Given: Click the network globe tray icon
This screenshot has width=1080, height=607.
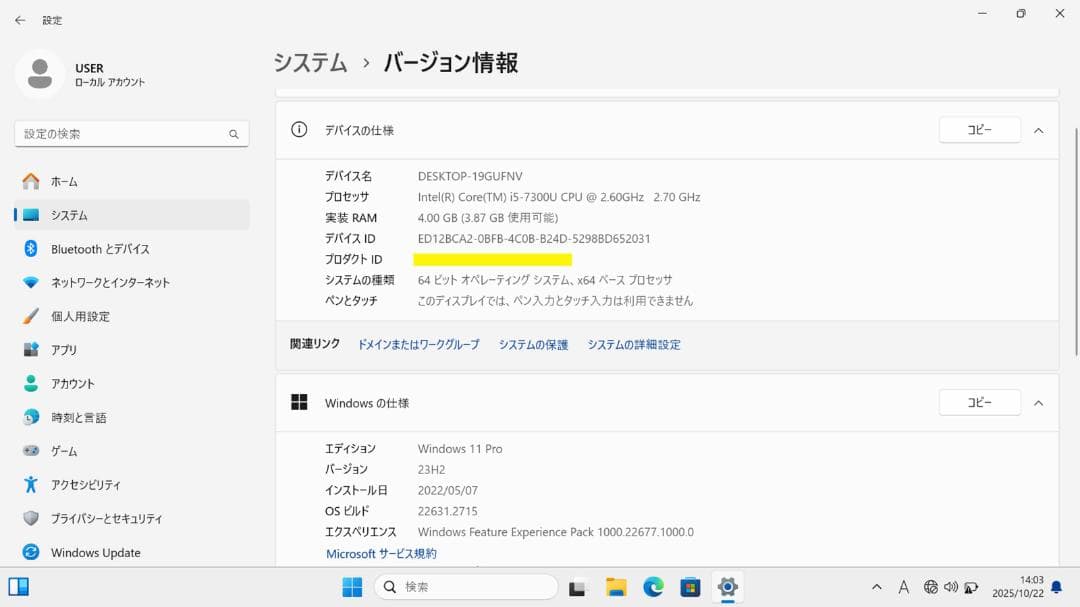Looking at the screenshot, I should pos(931,587).
